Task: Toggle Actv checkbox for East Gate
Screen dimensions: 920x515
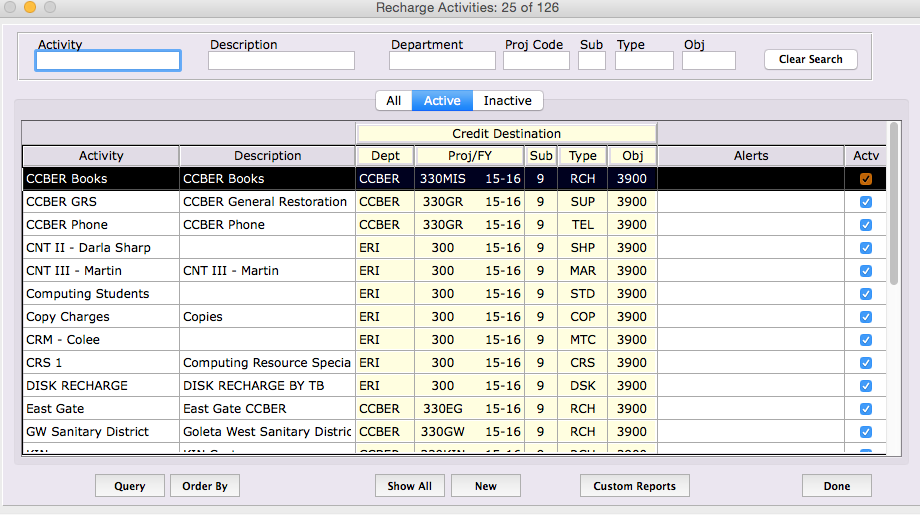Action: 865,409
